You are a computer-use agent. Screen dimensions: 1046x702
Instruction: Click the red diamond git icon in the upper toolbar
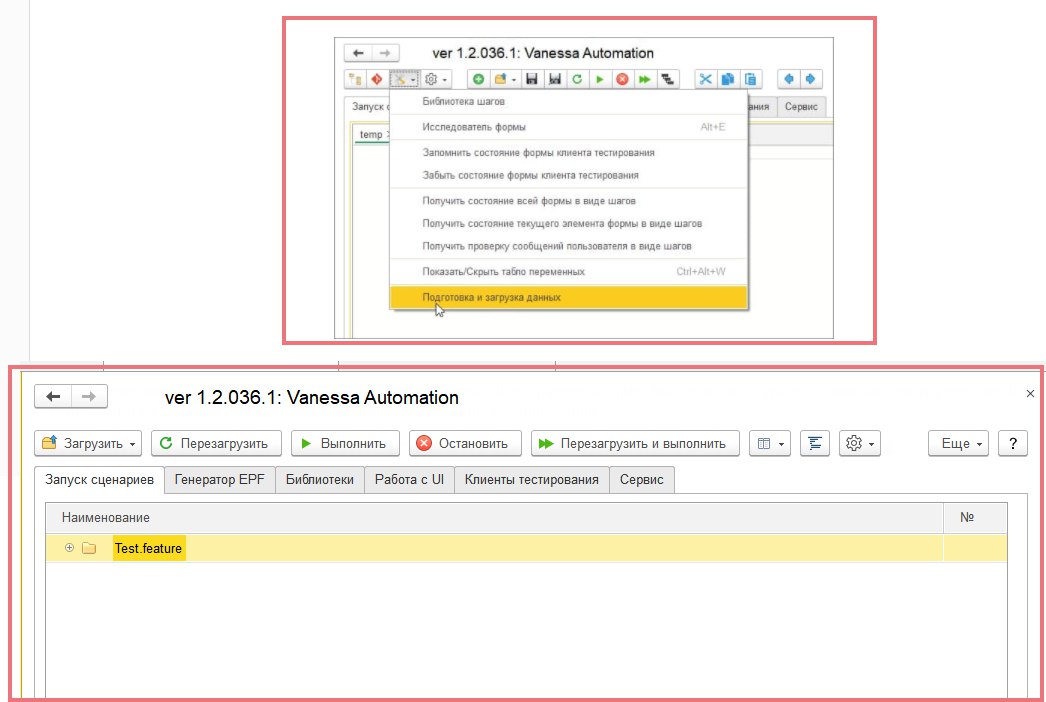pyautogui.click(x=377, y=79)
